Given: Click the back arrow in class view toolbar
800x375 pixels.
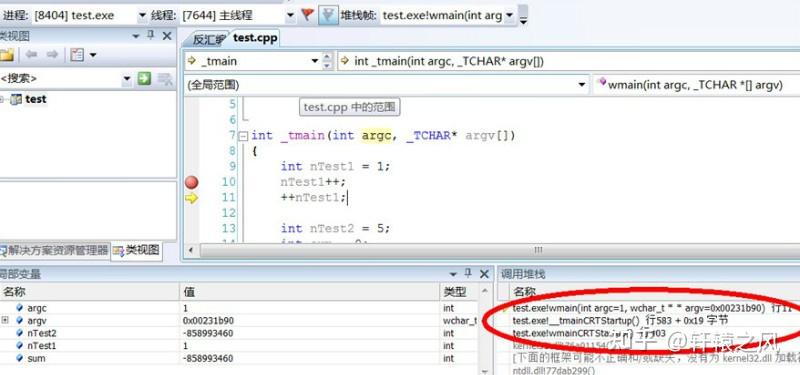Looking at the screenshot, I should [x=32, y=55].
